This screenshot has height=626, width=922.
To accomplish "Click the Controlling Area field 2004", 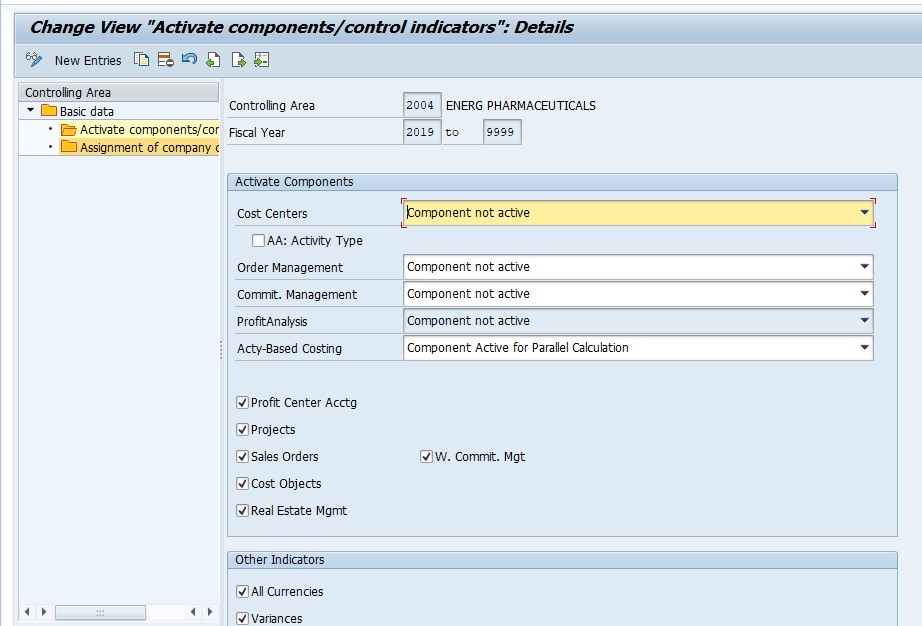I will pyautogui.click(x=422, y=105).
